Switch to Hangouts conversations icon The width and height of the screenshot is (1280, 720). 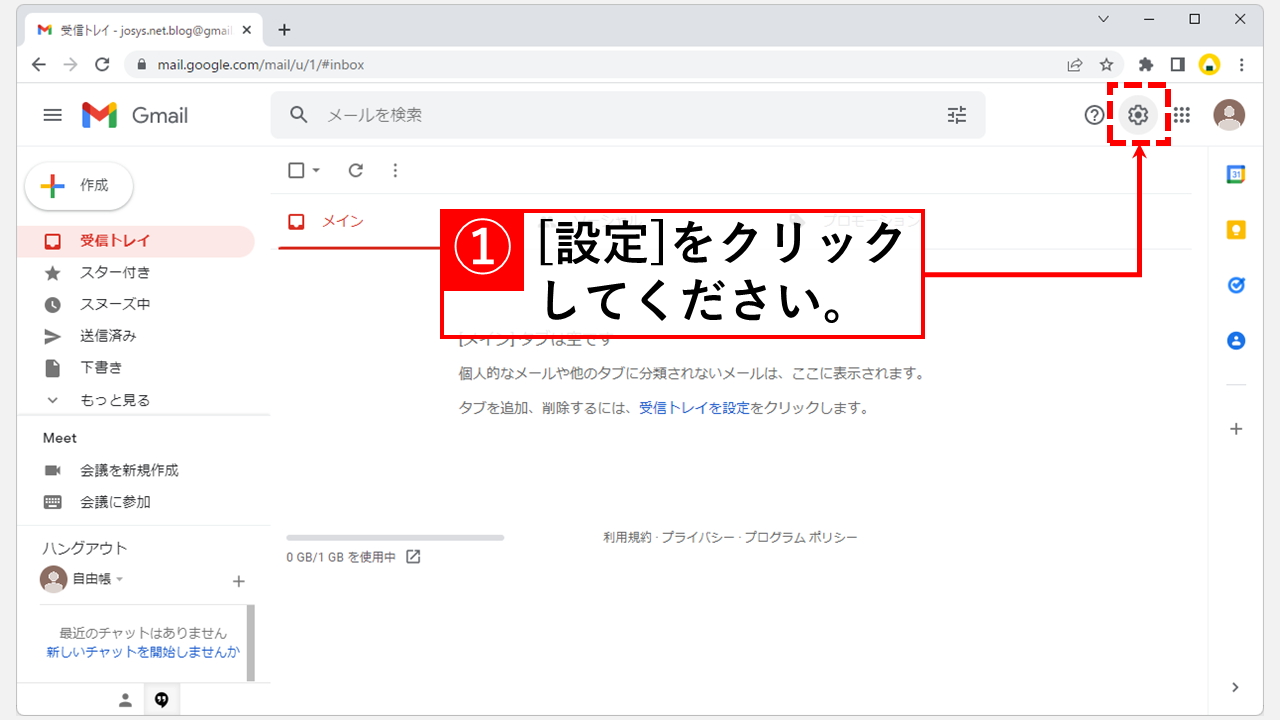[162, 700]
